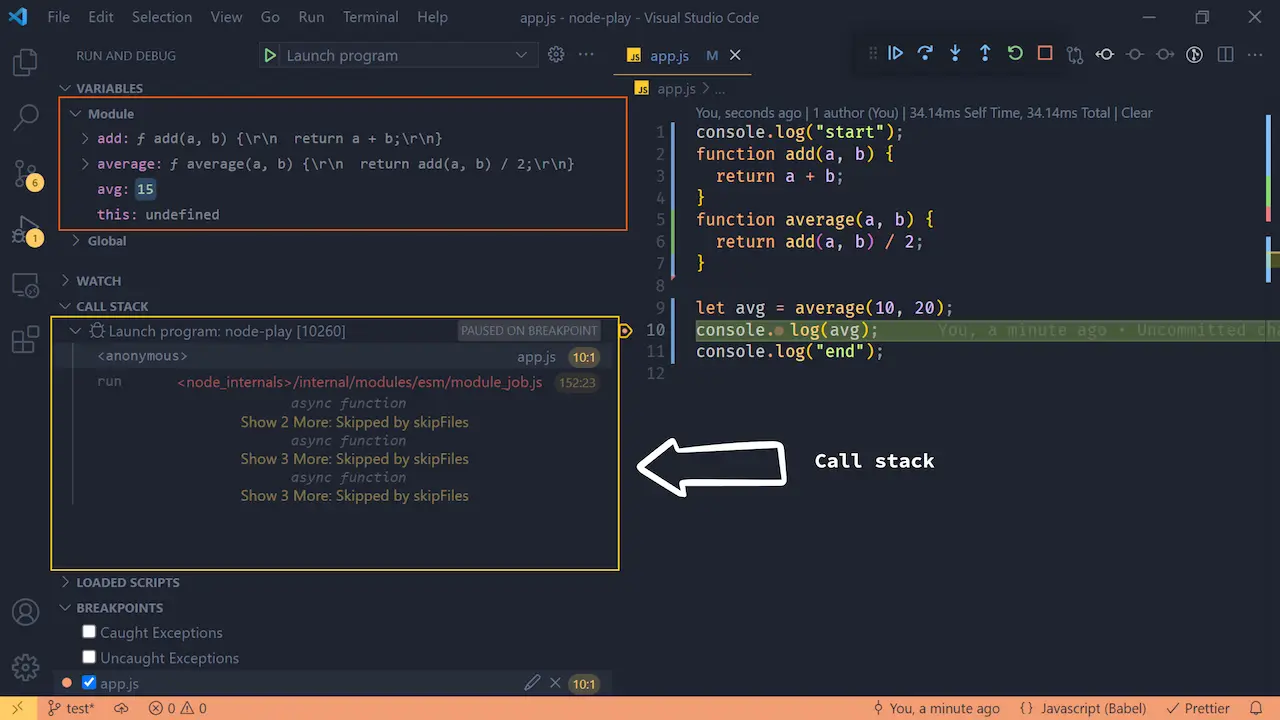
Task: Open launch.json via the gear icon
Action: point(556,55)
